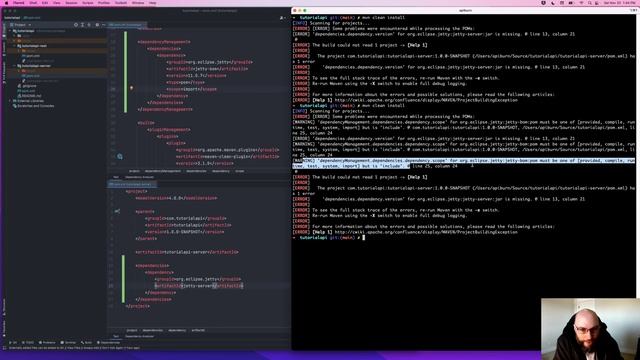Click 'dependencyManagement' breadcrumb in upper editor
This screenshot has width=640, height=360.
tap(162, 171)
